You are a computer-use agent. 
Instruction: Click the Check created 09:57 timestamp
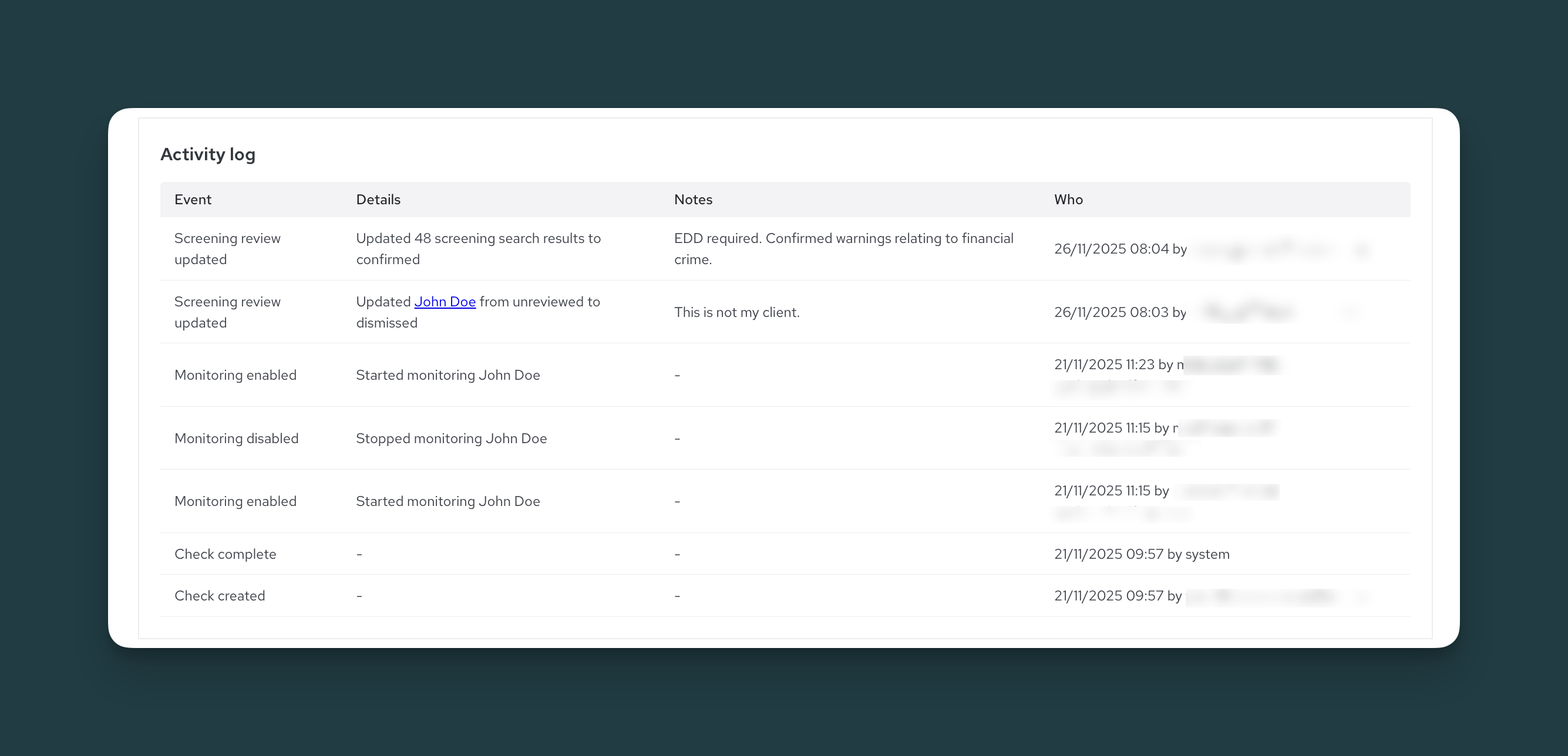pos(1109,595)
